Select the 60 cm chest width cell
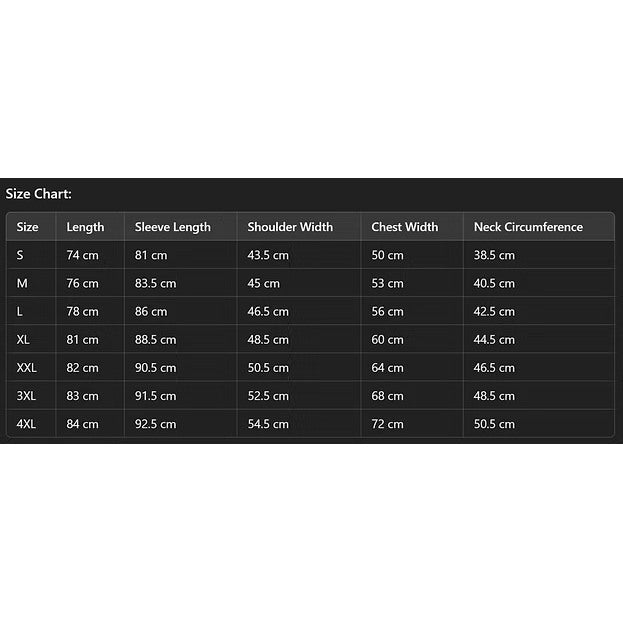Screen dimensions: 623x623 click(x=387, y=340)
